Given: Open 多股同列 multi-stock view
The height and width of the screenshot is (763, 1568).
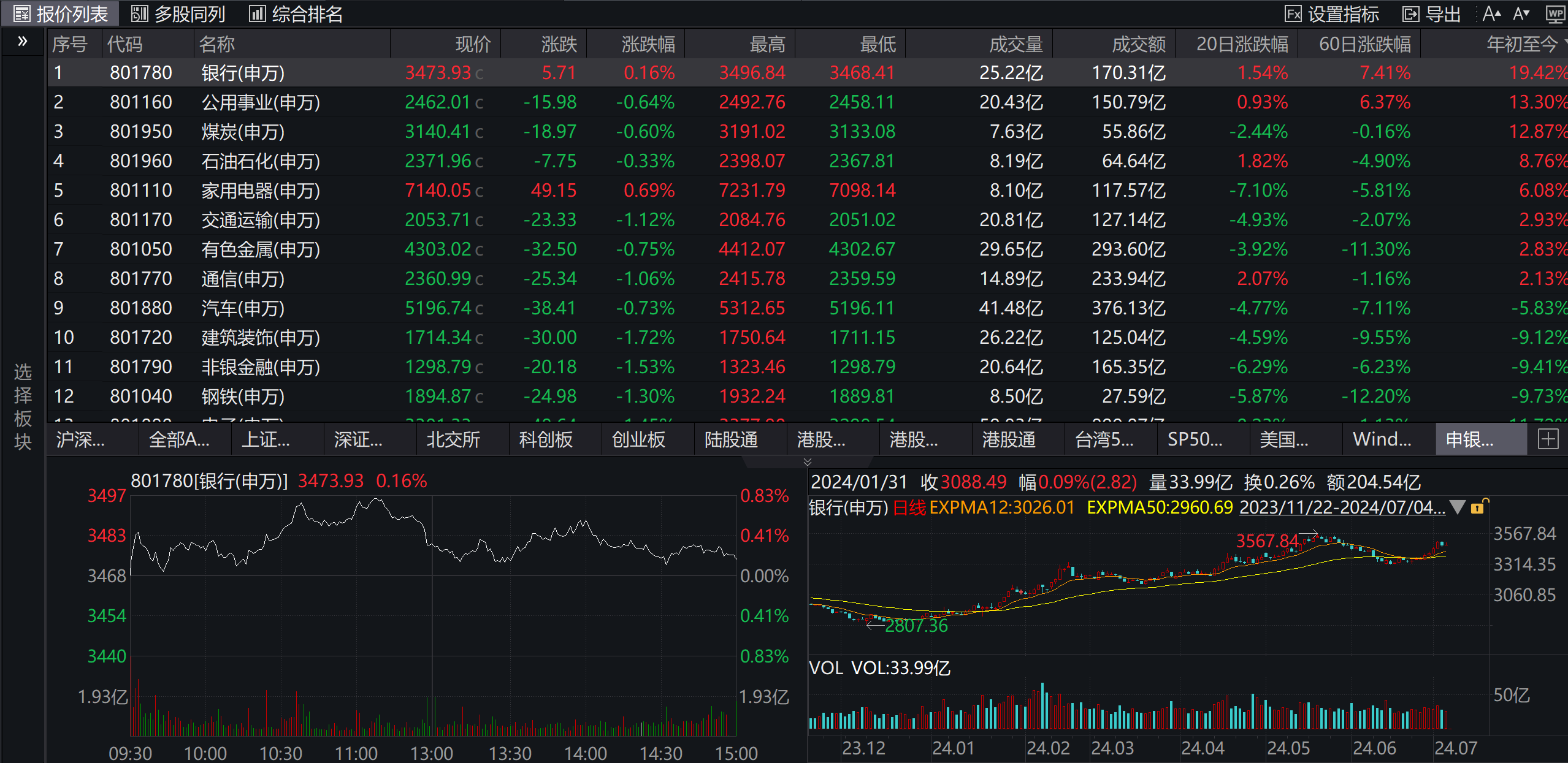Looking at the screenshot, I should (178, 13).
